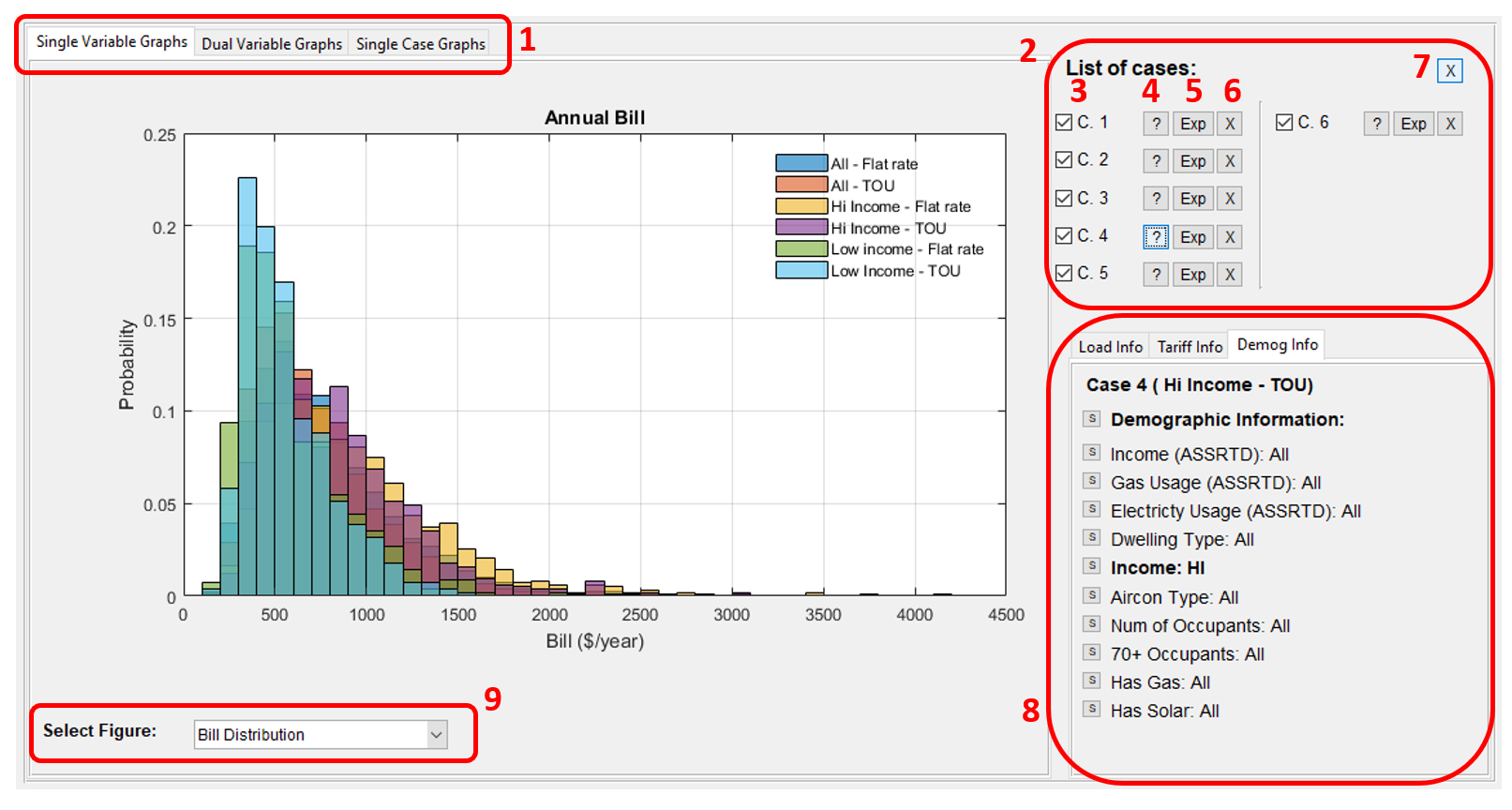The width and height of the screenshot is (1512, 810).
Task: Uncheck the C. 4 case checkbox
Action: coord(1064,236)
